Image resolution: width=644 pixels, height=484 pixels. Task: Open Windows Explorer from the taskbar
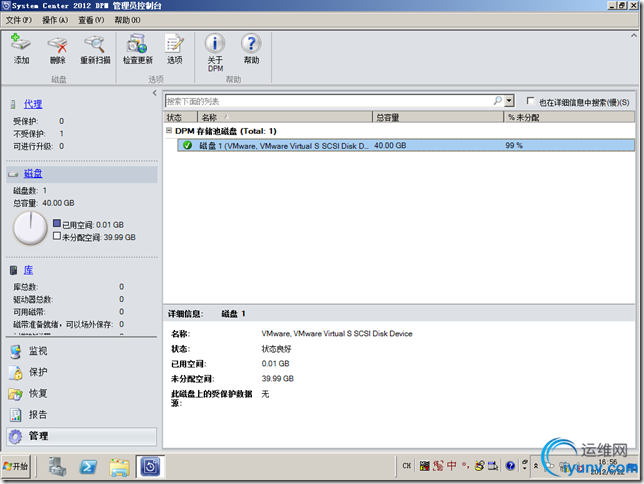pos(120,467)
